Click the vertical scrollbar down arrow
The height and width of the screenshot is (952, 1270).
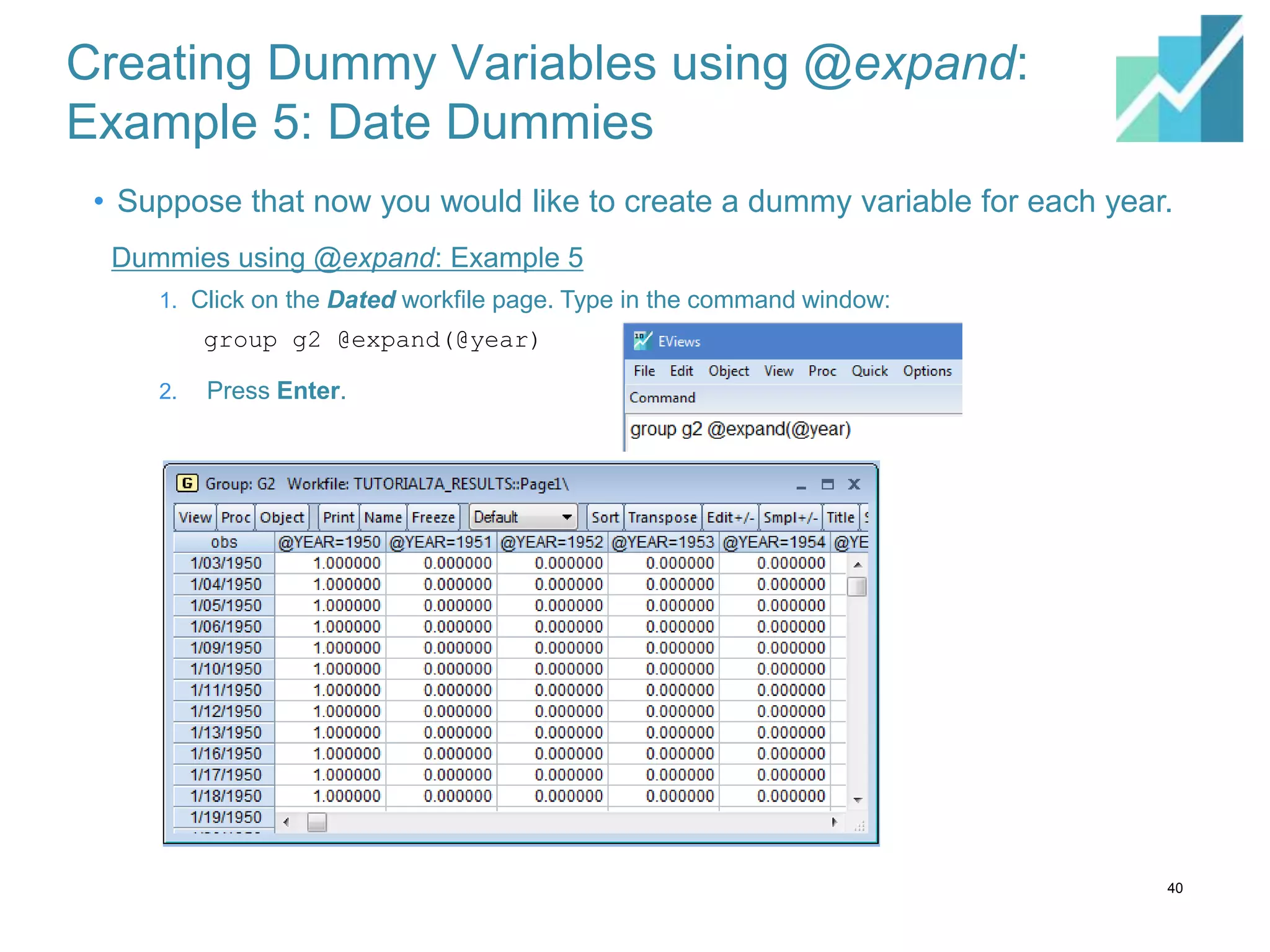click(x=857, y=800)
